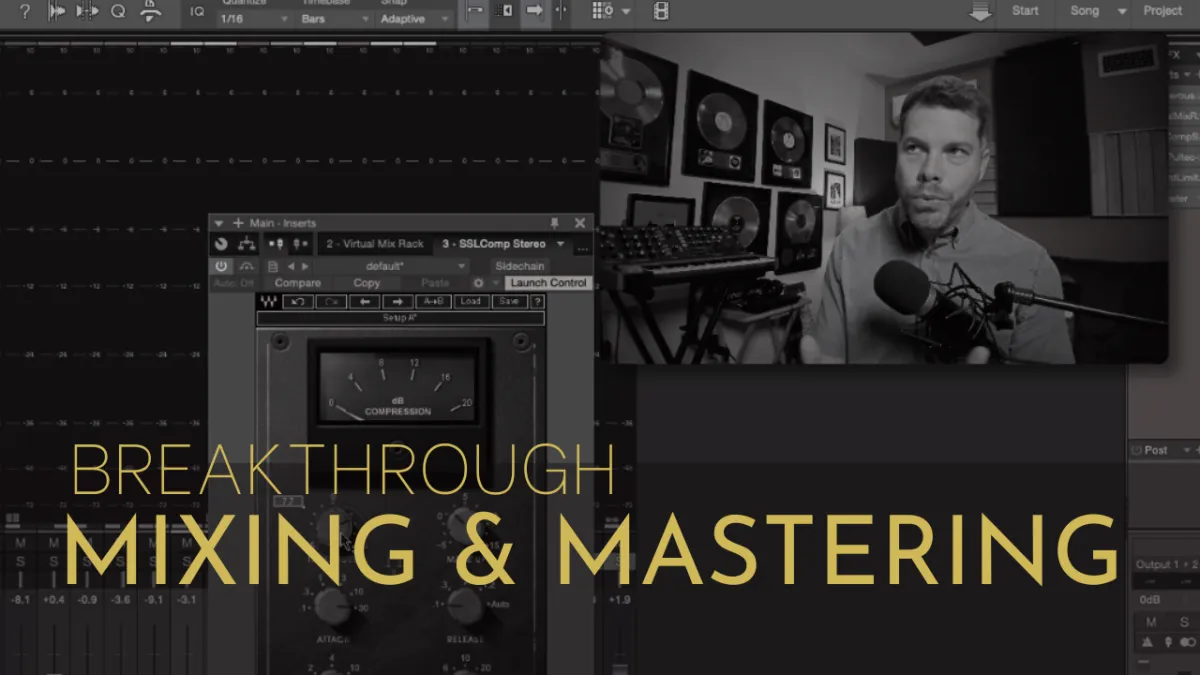Click the Waves Load button
Image resolution: width=1200 pixels, height=675 pixels.
(470, 302)
